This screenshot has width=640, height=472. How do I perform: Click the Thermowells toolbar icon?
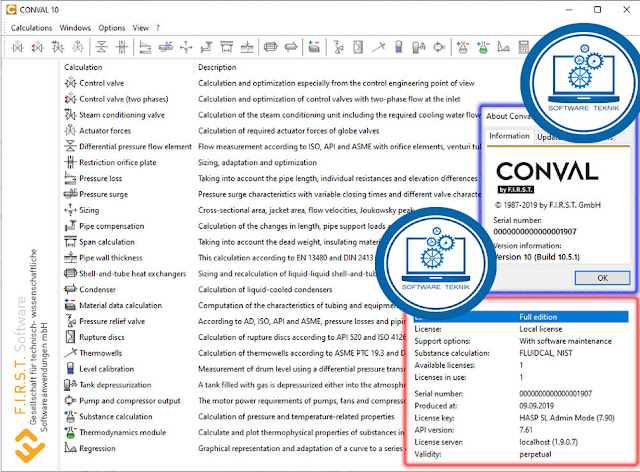(x=378, y=47)
